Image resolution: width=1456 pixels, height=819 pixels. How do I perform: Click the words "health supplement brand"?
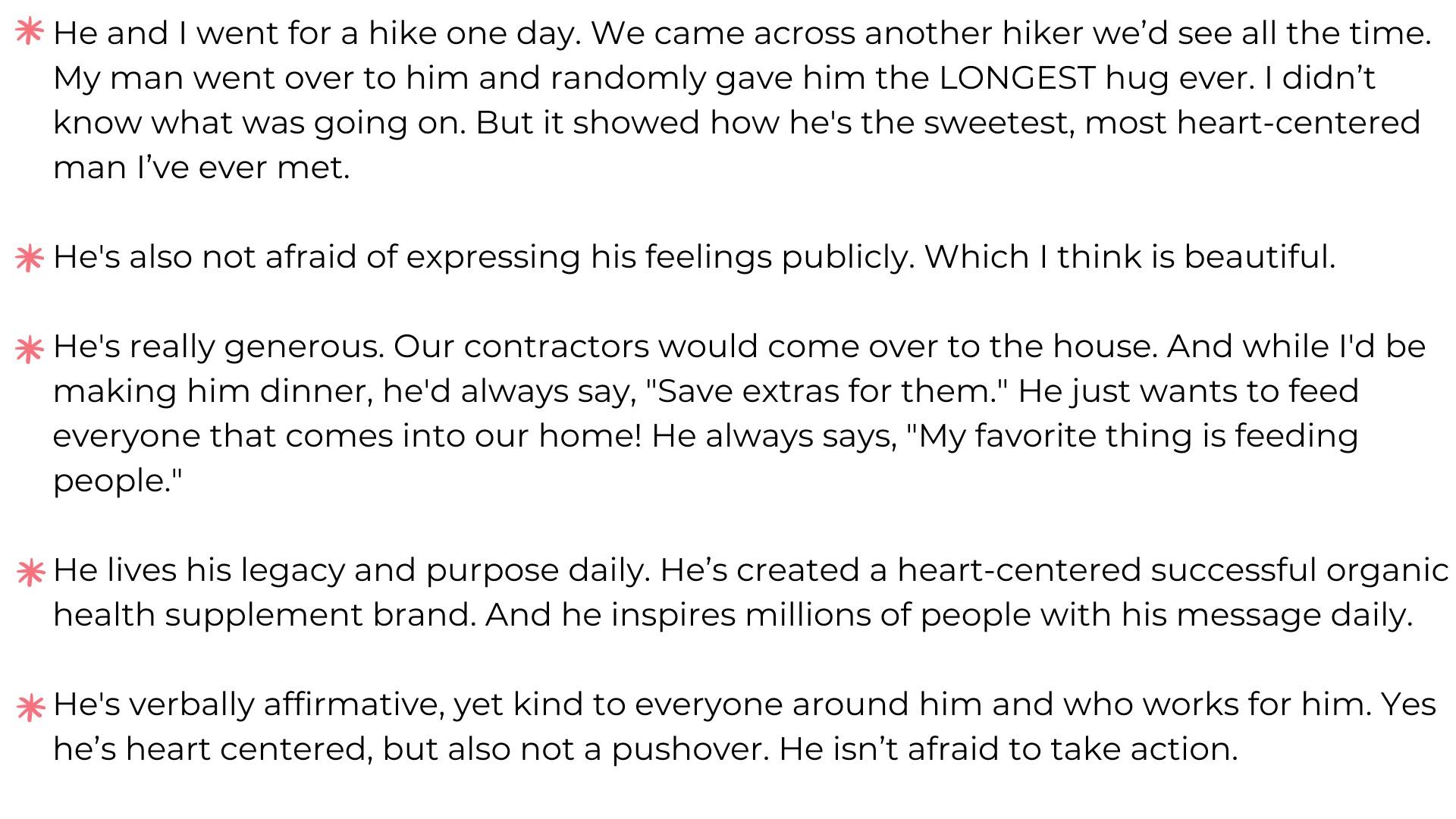265,615
